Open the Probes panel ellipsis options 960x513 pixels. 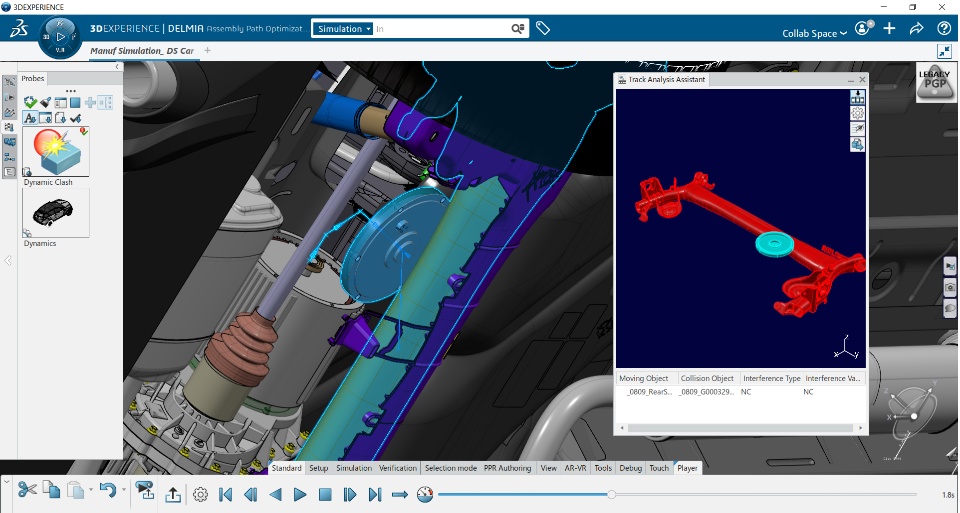70,91
